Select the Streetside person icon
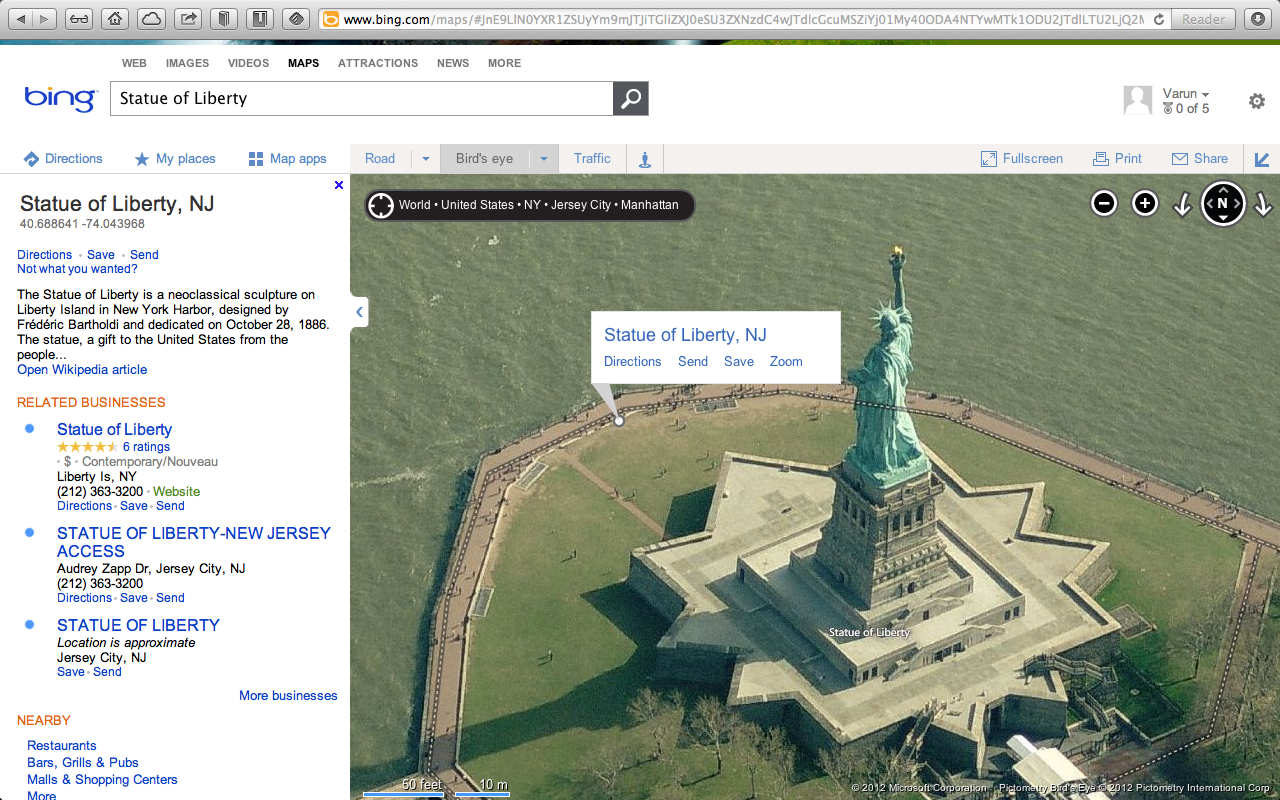1280x800 pixels. tap(644, 158)
